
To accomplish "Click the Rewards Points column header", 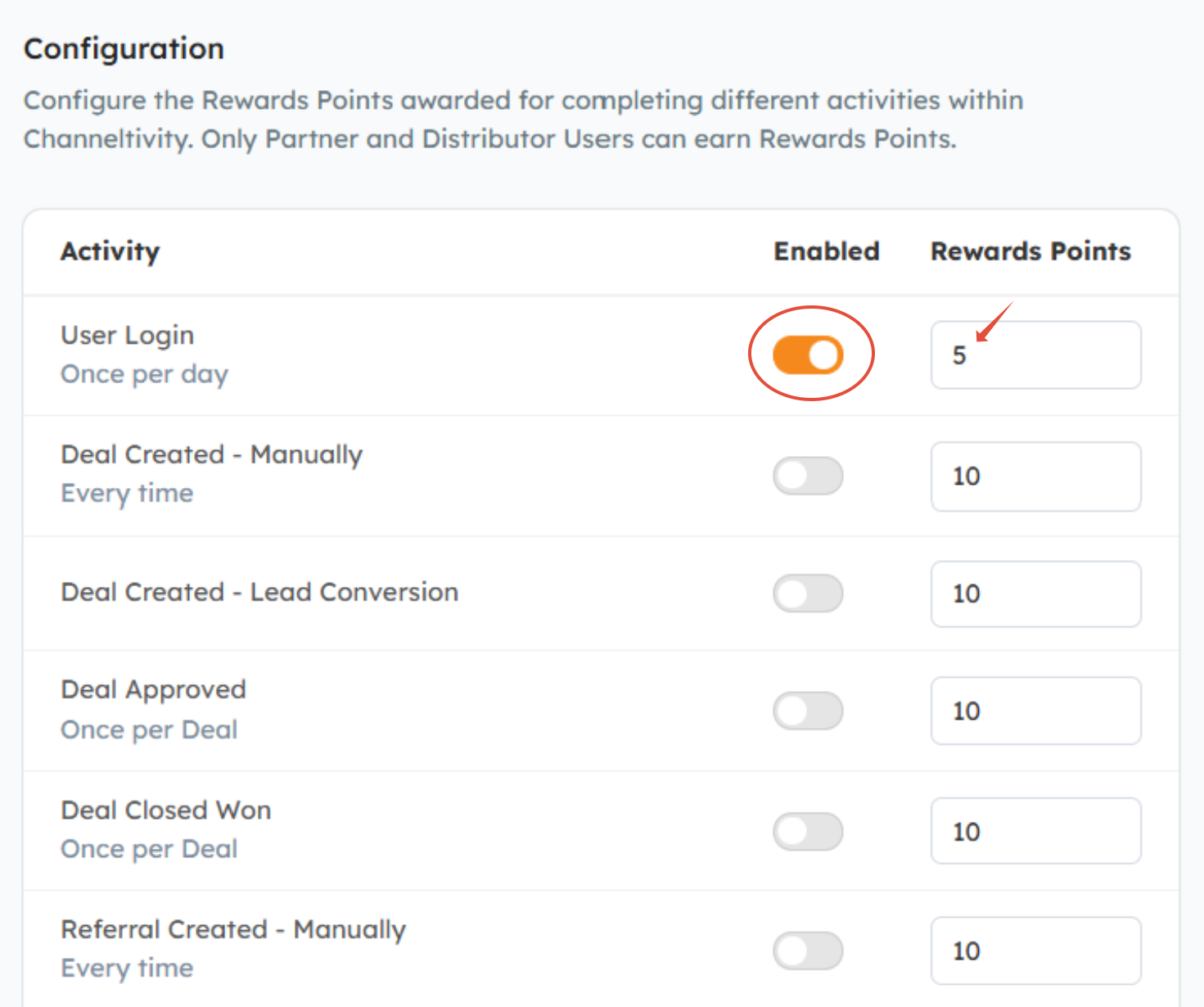I will point(1030,251).
